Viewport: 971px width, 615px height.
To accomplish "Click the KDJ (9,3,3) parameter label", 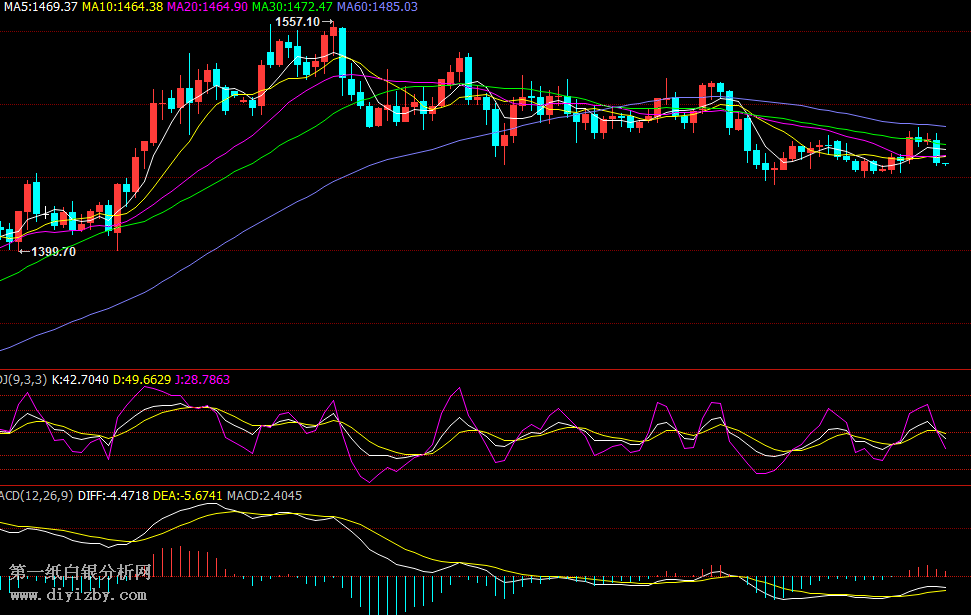I will click(x=24, y=380).
